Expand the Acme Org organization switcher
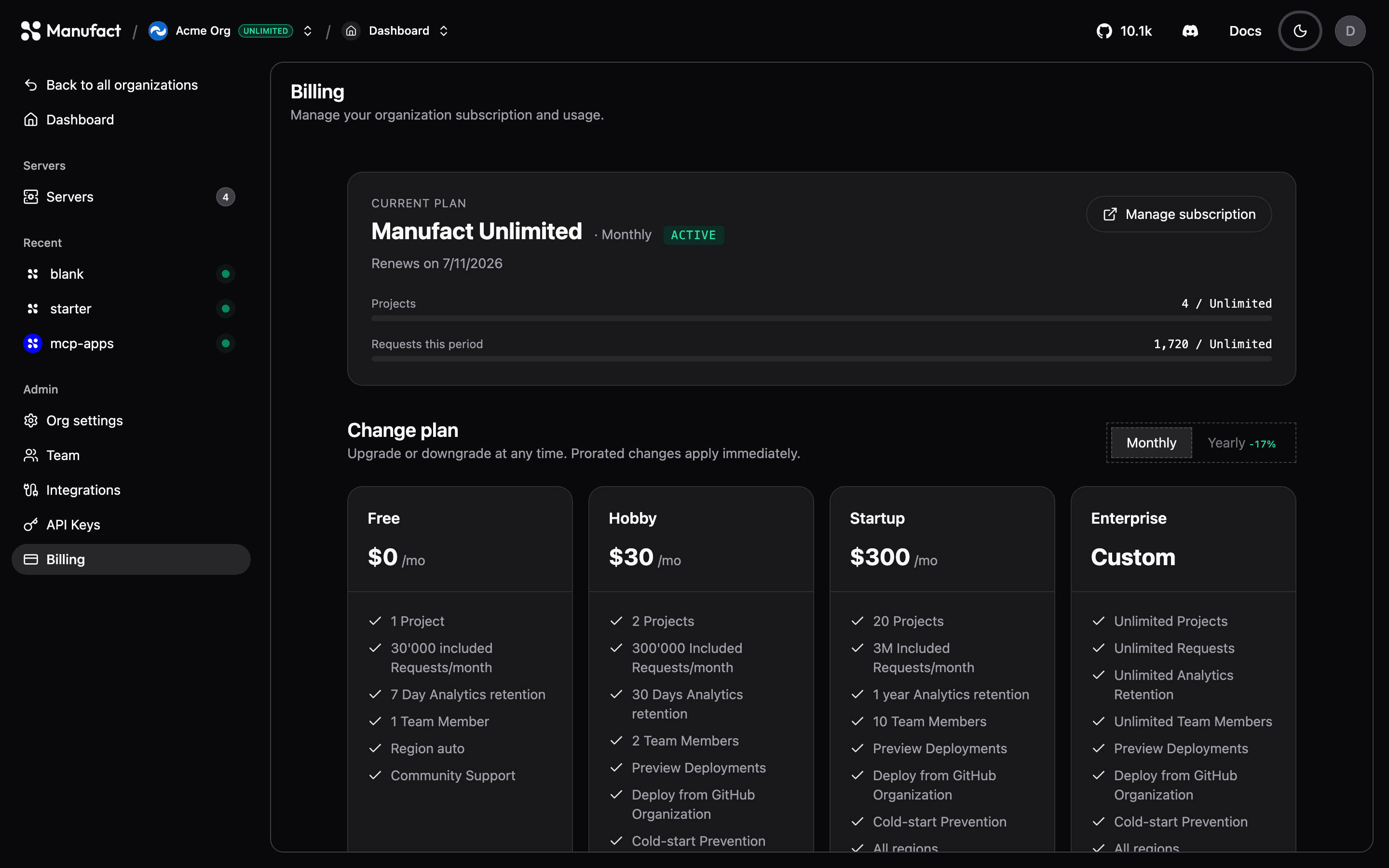This screenshot has height=868, width=1389. click(308, 31)
